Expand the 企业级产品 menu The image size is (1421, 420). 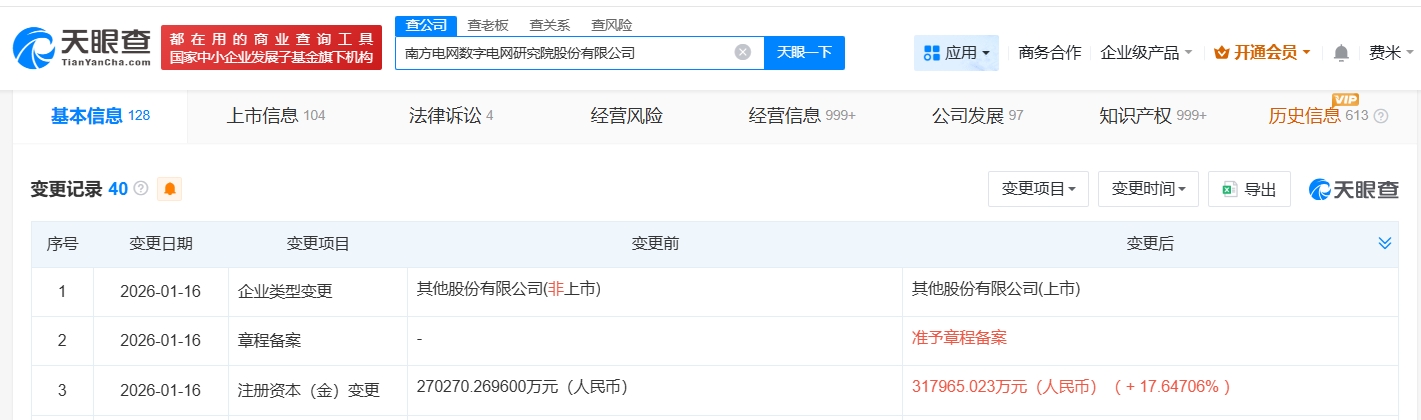click(1146, 52)
